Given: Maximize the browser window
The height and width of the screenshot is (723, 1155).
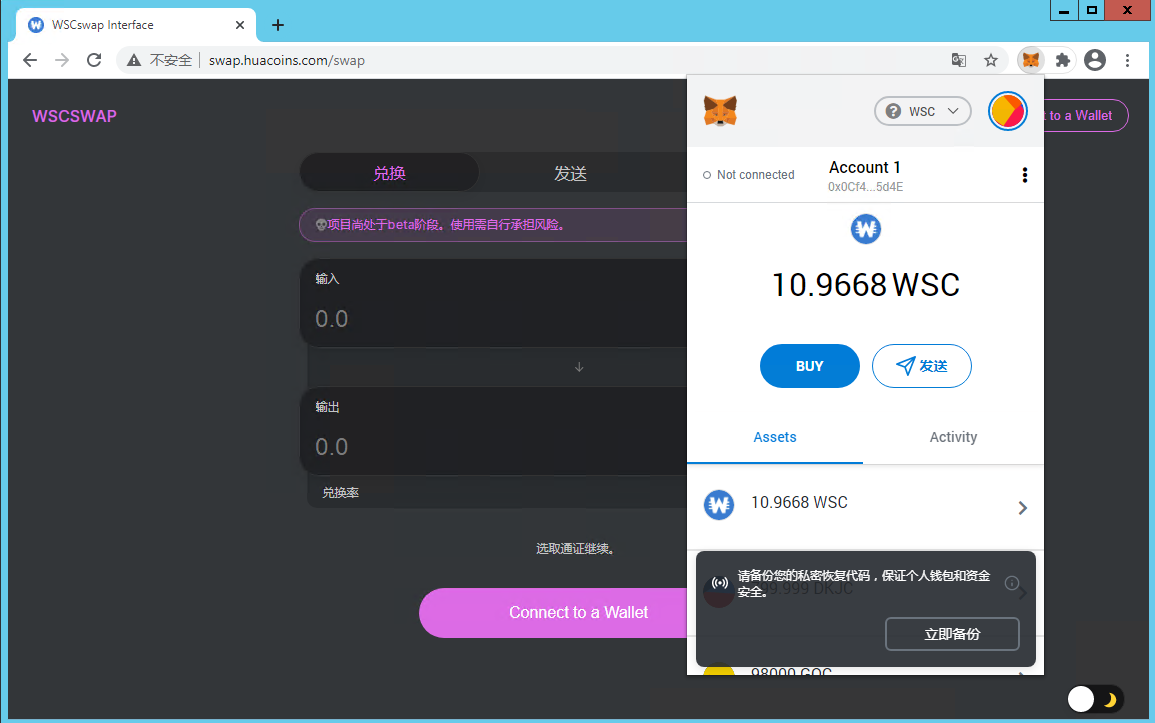Looking at the screenshot, I should tap(1092, 10).
